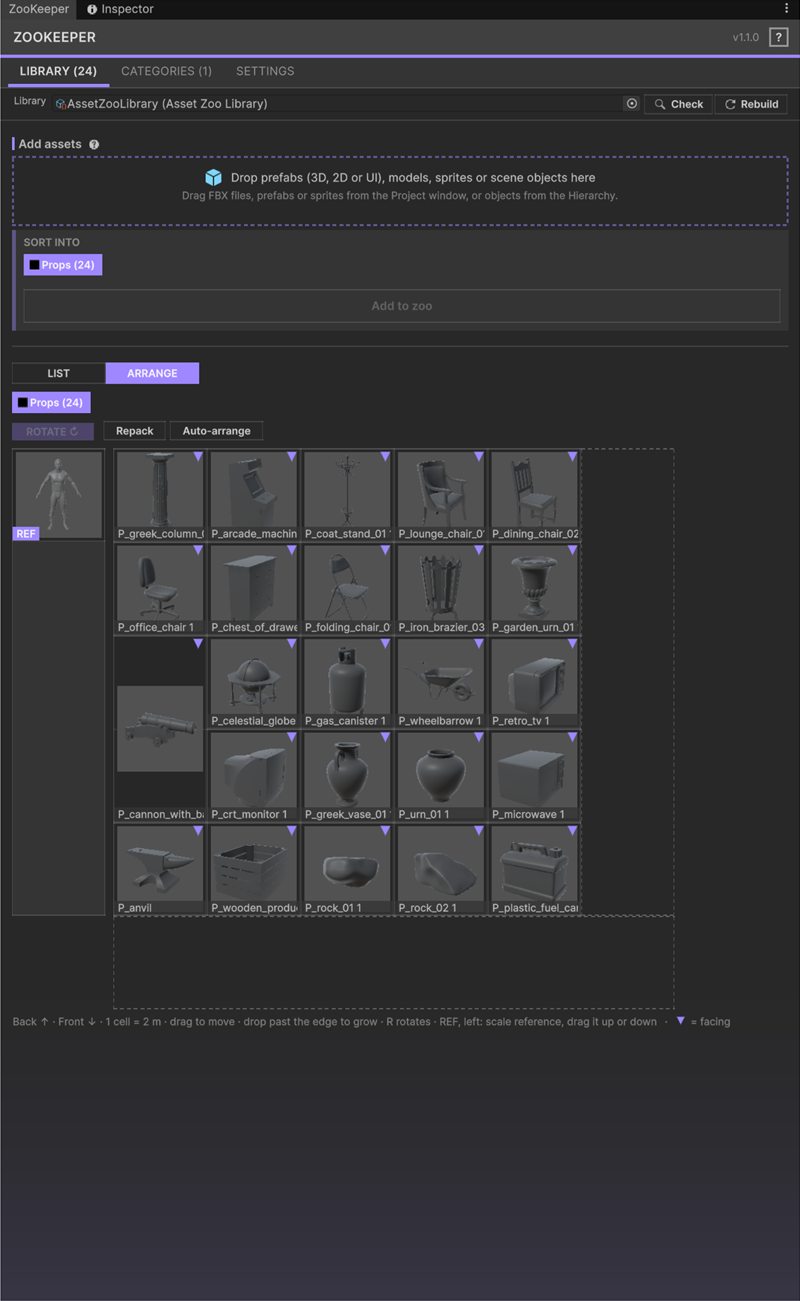
Task: Click facing arrow on P_anvil cell
Action: pyautogui.click(x=198, y=830)
